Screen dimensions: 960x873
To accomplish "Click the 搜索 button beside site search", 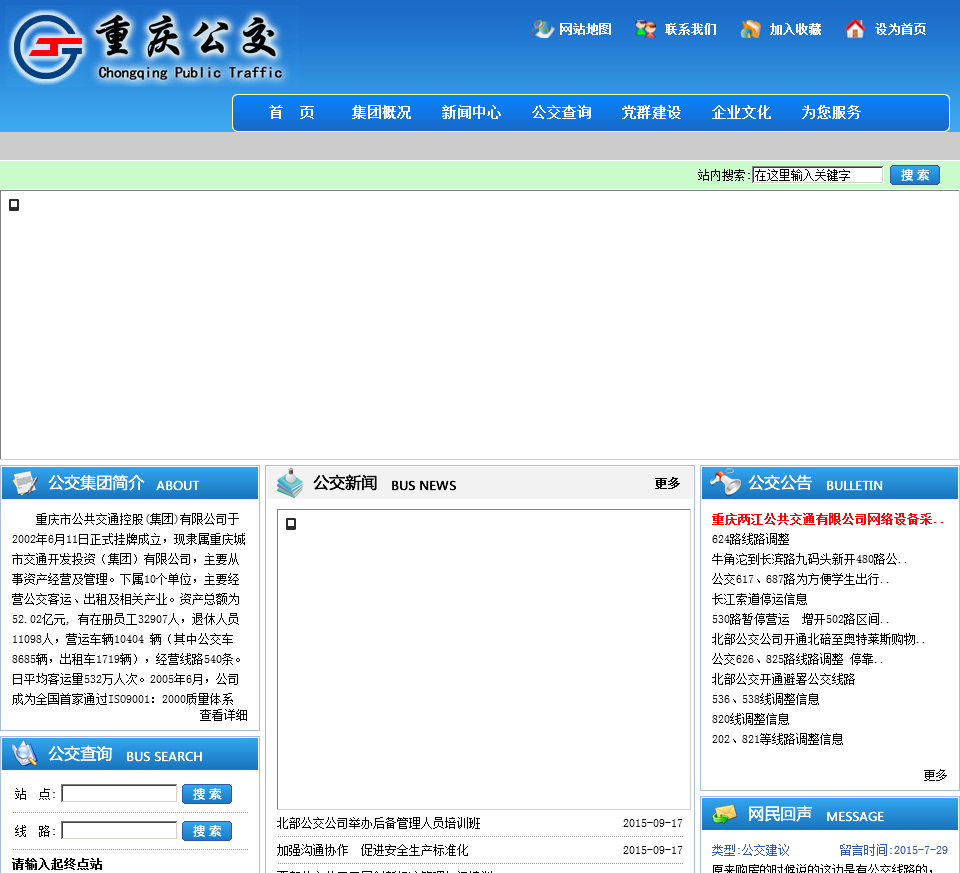I will [915, 175].
